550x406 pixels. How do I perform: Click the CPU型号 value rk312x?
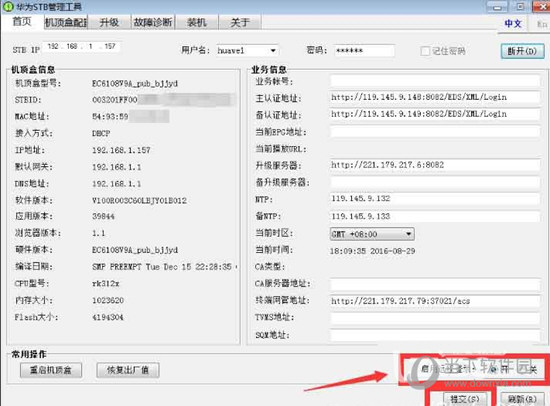click(106, 284)
